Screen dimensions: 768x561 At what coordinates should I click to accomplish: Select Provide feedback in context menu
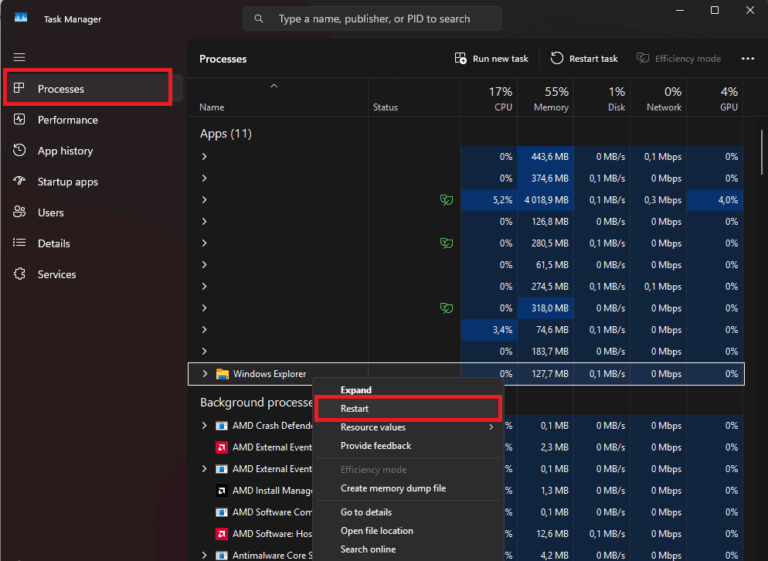(x=408, y=446)
